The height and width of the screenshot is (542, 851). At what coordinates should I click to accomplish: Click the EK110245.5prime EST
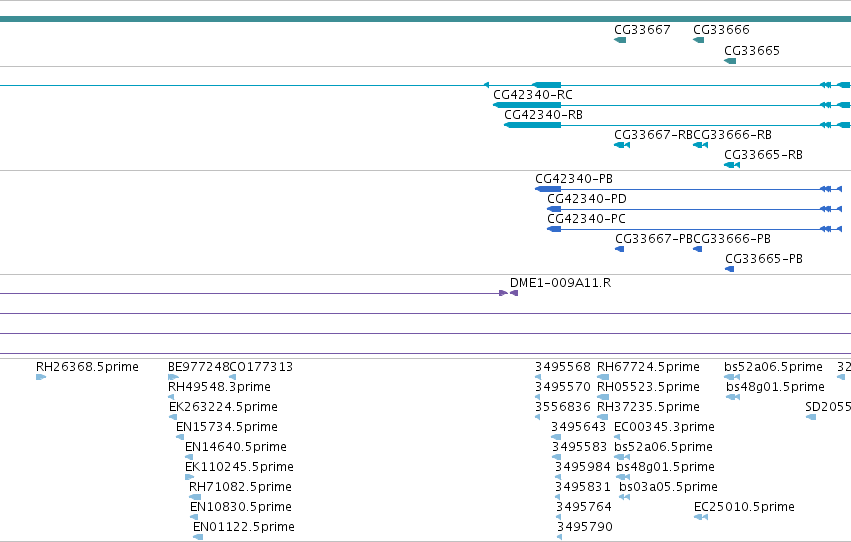(239, 468)
